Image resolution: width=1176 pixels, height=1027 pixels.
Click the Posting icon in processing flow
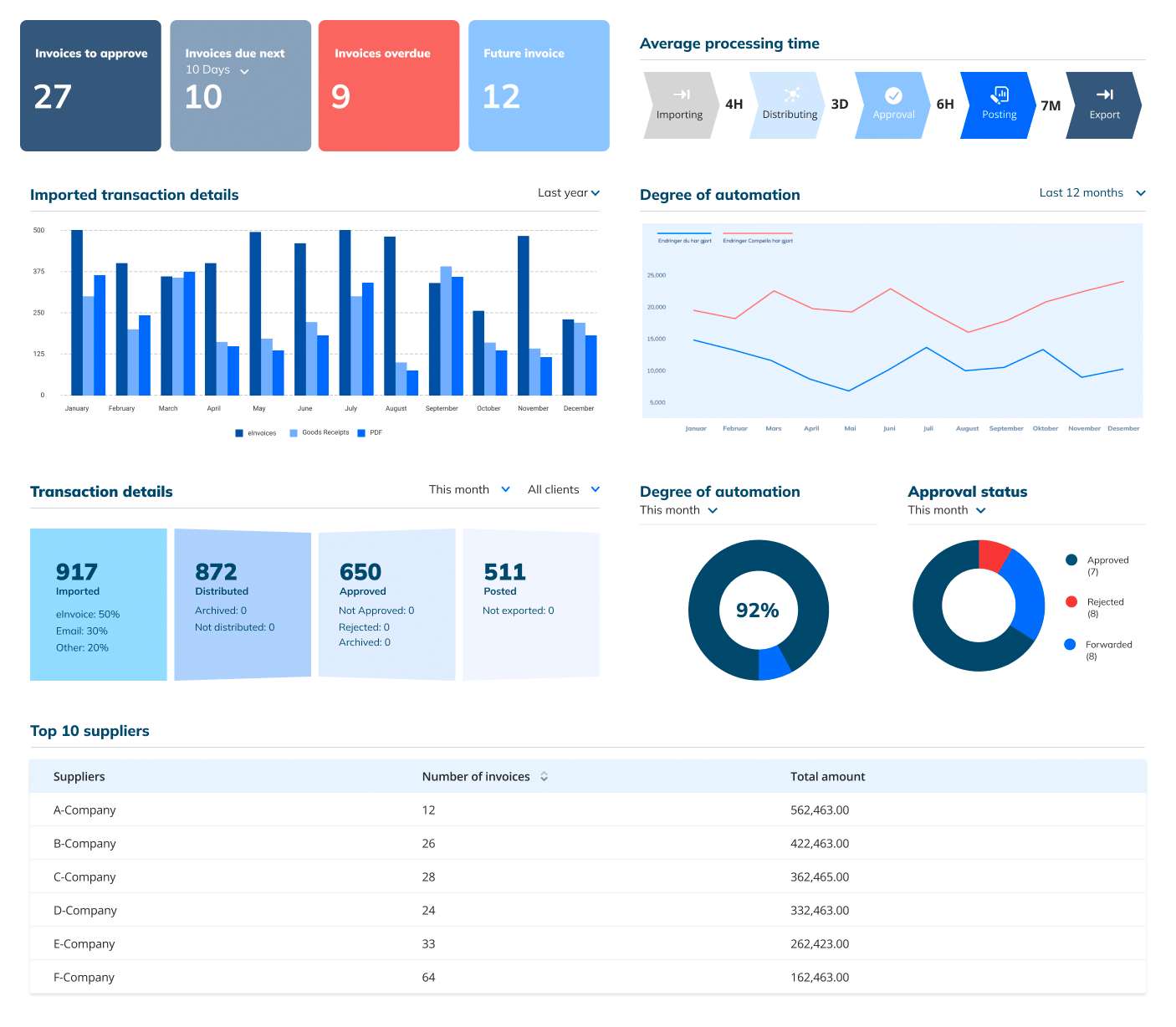tap(999, 95)
